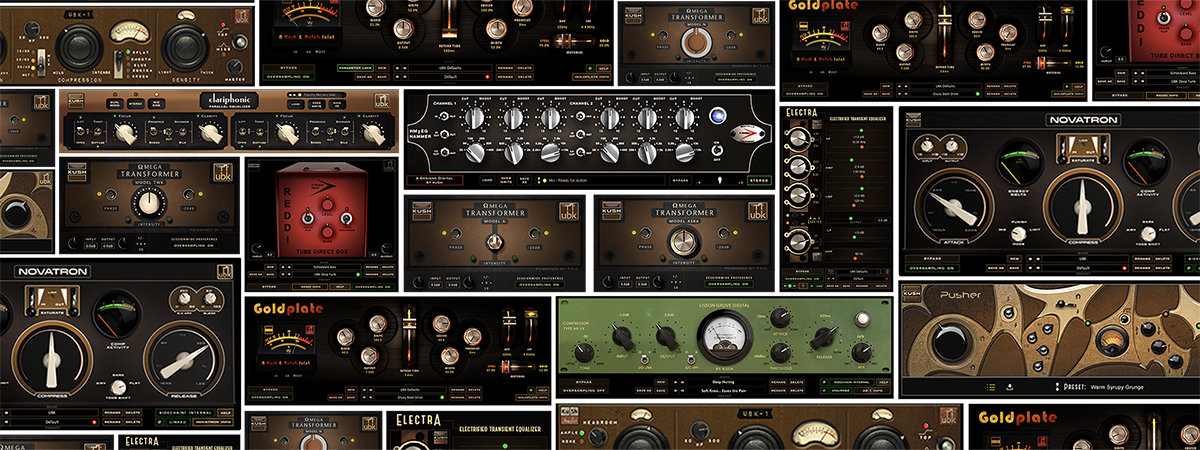Click Load button on the Hammer EQ
Screen dimensions: 1200x450
(487, 180)
